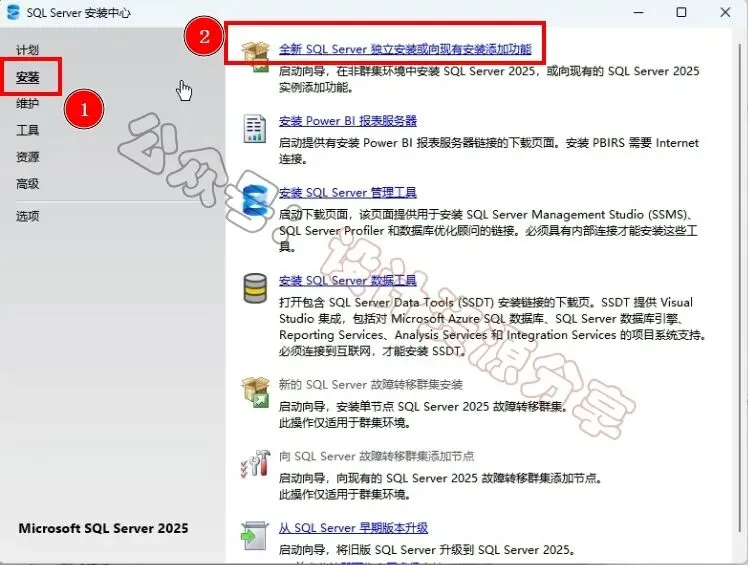
Task: Click the Power BI report server icon
Action: [255, 129]
